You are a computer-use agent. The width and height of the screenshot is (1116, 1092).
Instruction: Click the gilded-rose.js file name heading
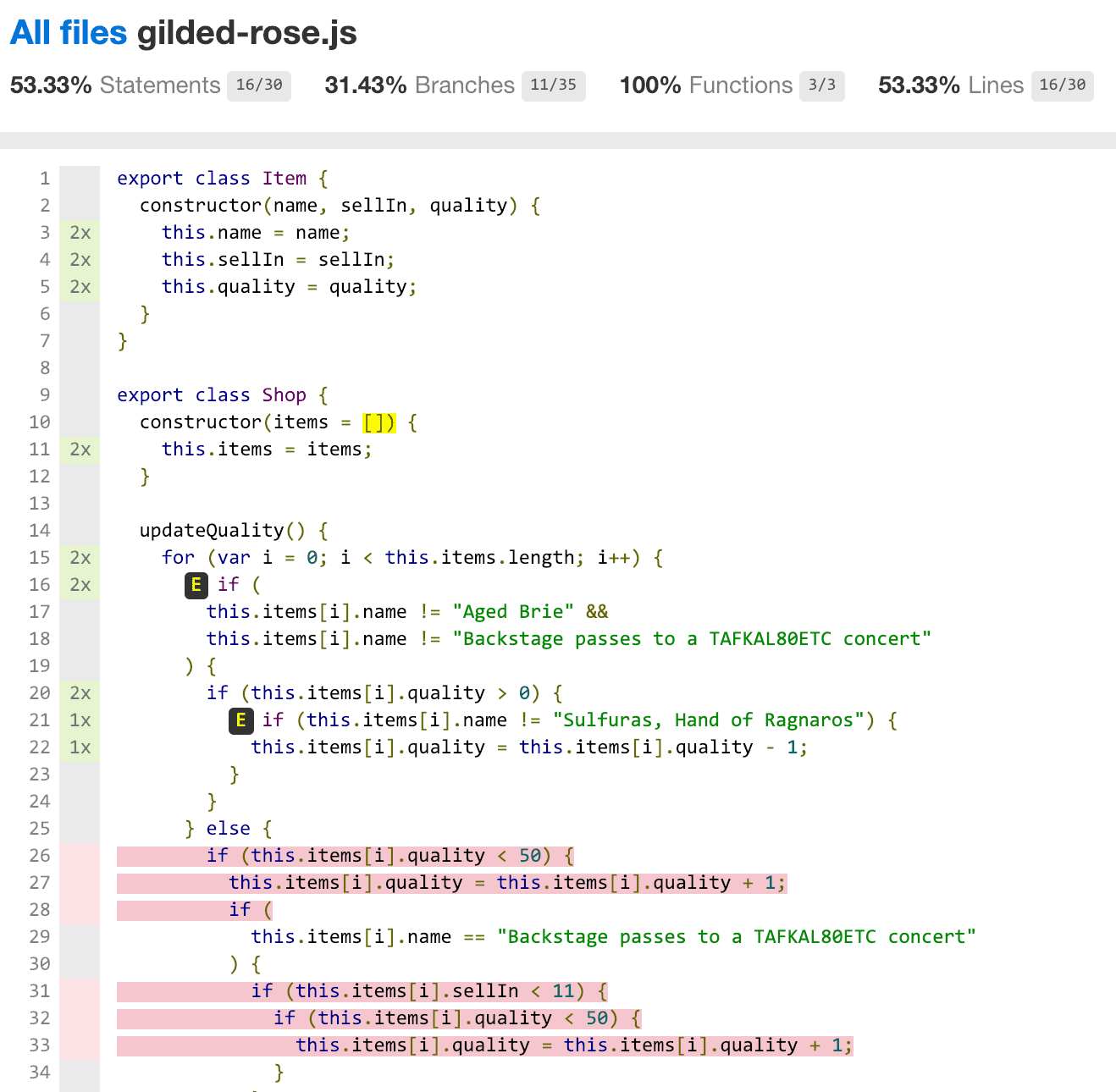point(246,33)
